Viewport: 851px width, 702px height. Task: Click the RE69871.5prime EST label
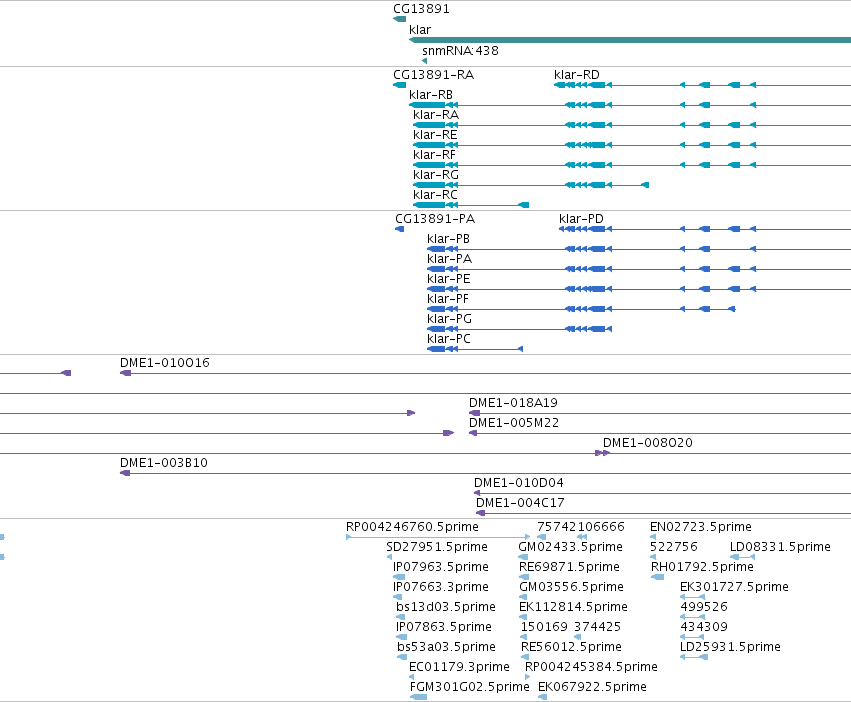pos(569,567)
